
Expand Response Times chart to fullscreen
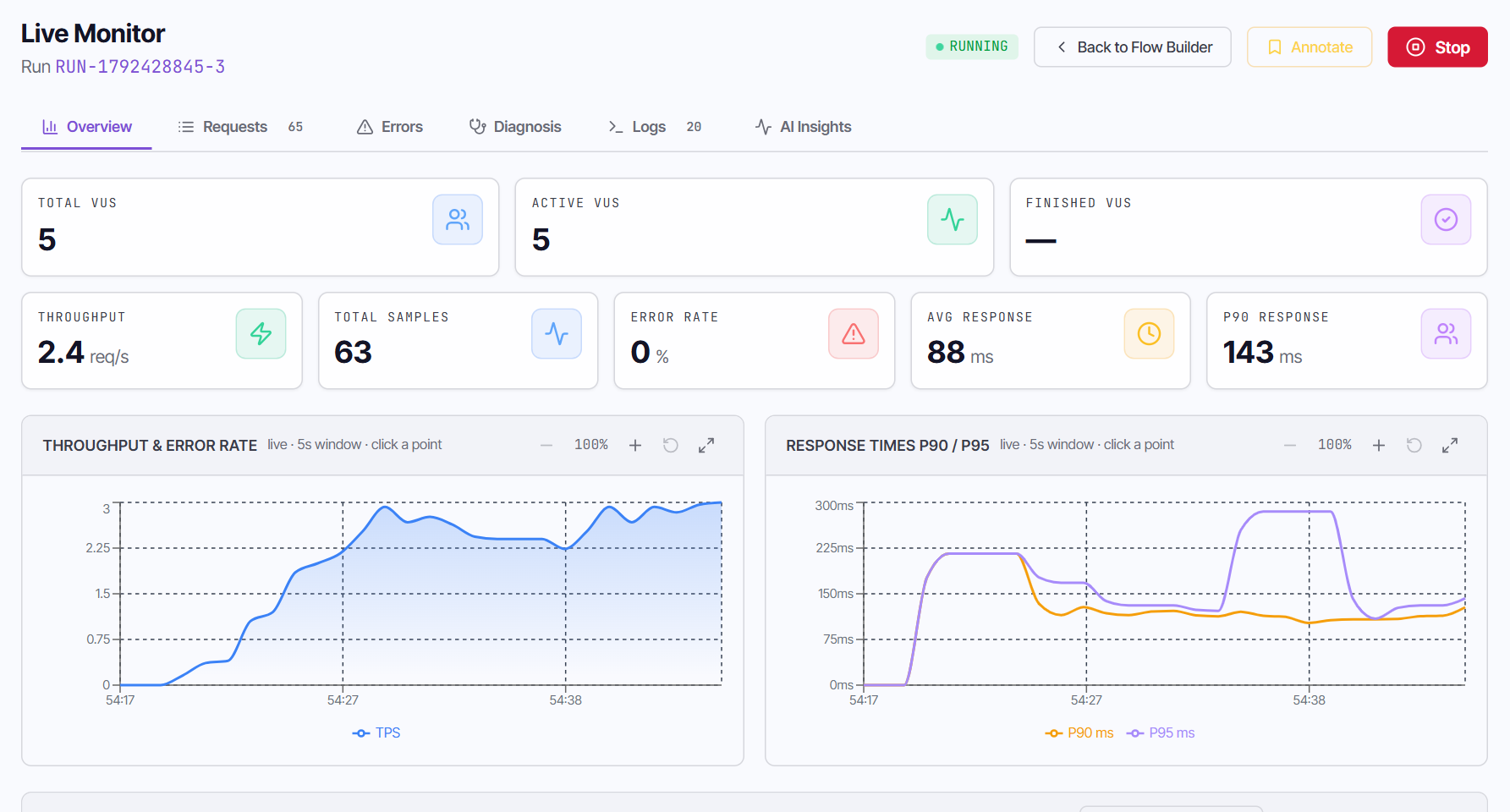(x=1450, y=445)
